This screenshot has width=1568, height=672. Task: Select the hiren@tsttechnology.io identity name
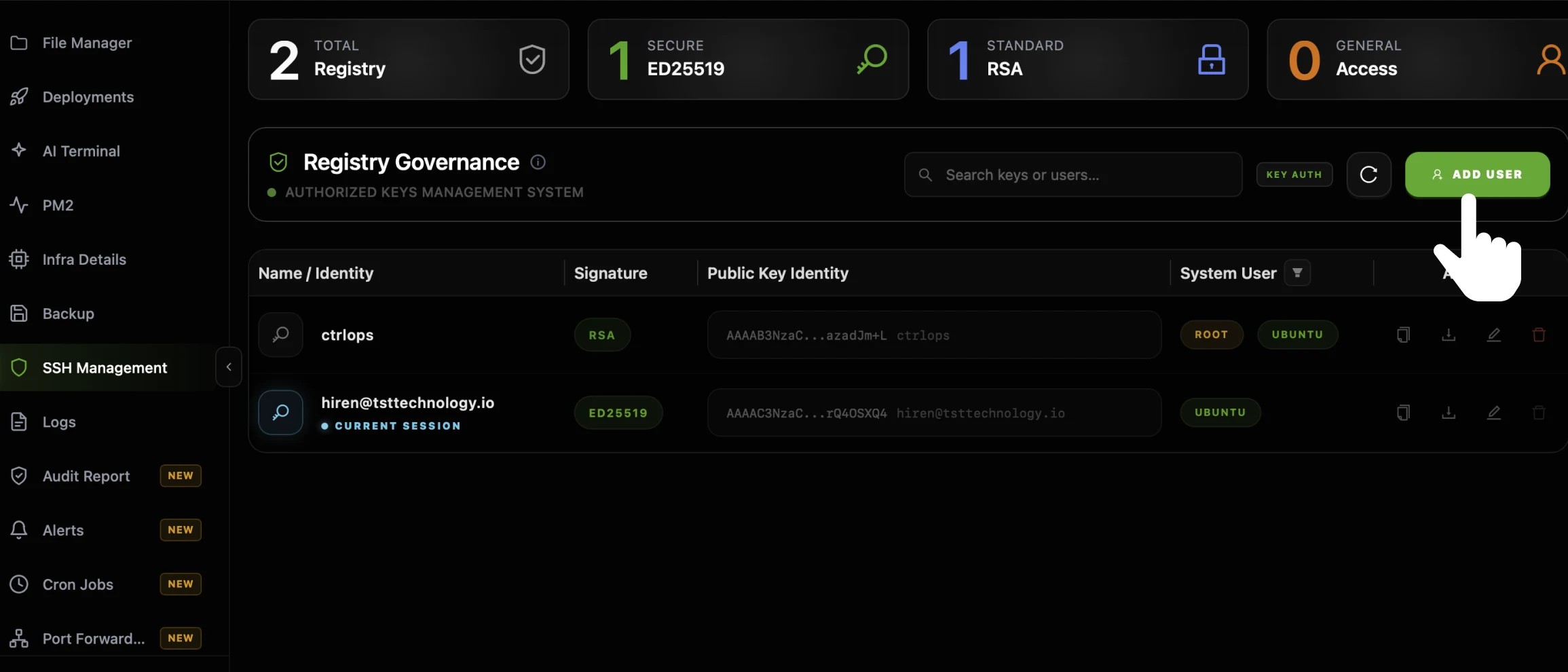[x=407, y=403]
